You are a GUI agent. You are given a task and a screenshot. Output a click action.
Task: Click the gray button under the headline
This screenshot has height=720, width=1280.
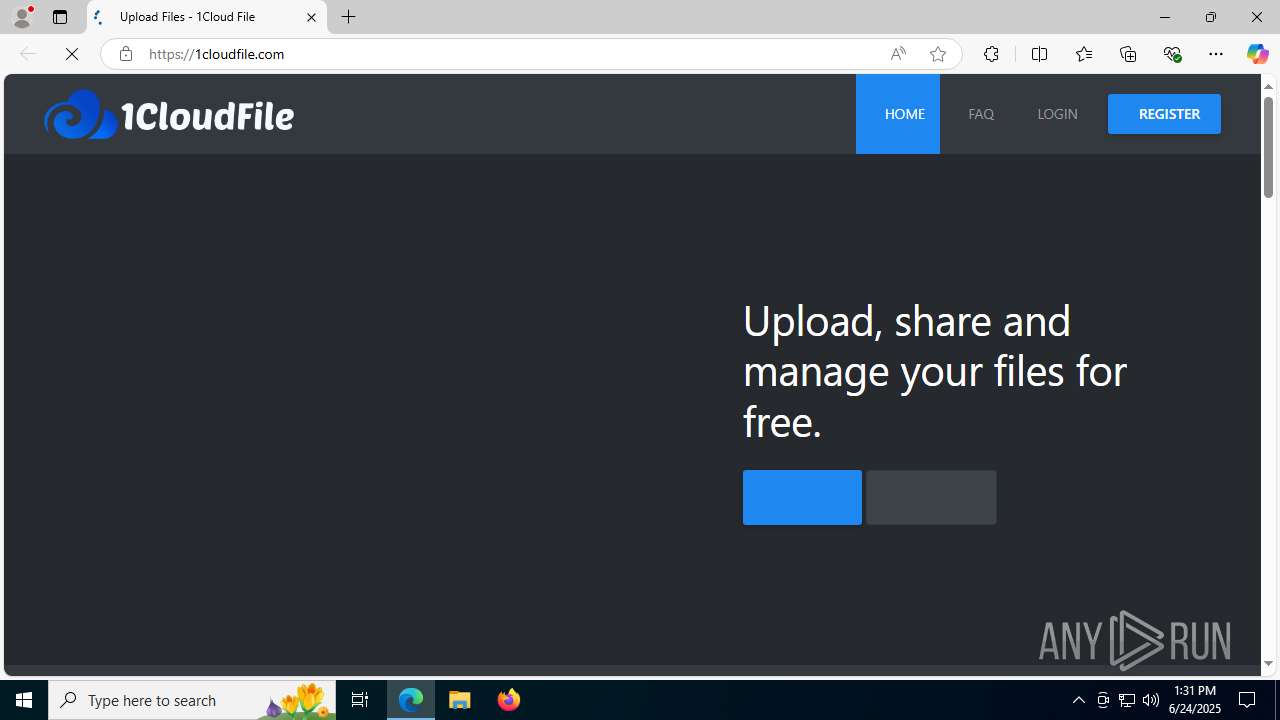click(931, 497)
